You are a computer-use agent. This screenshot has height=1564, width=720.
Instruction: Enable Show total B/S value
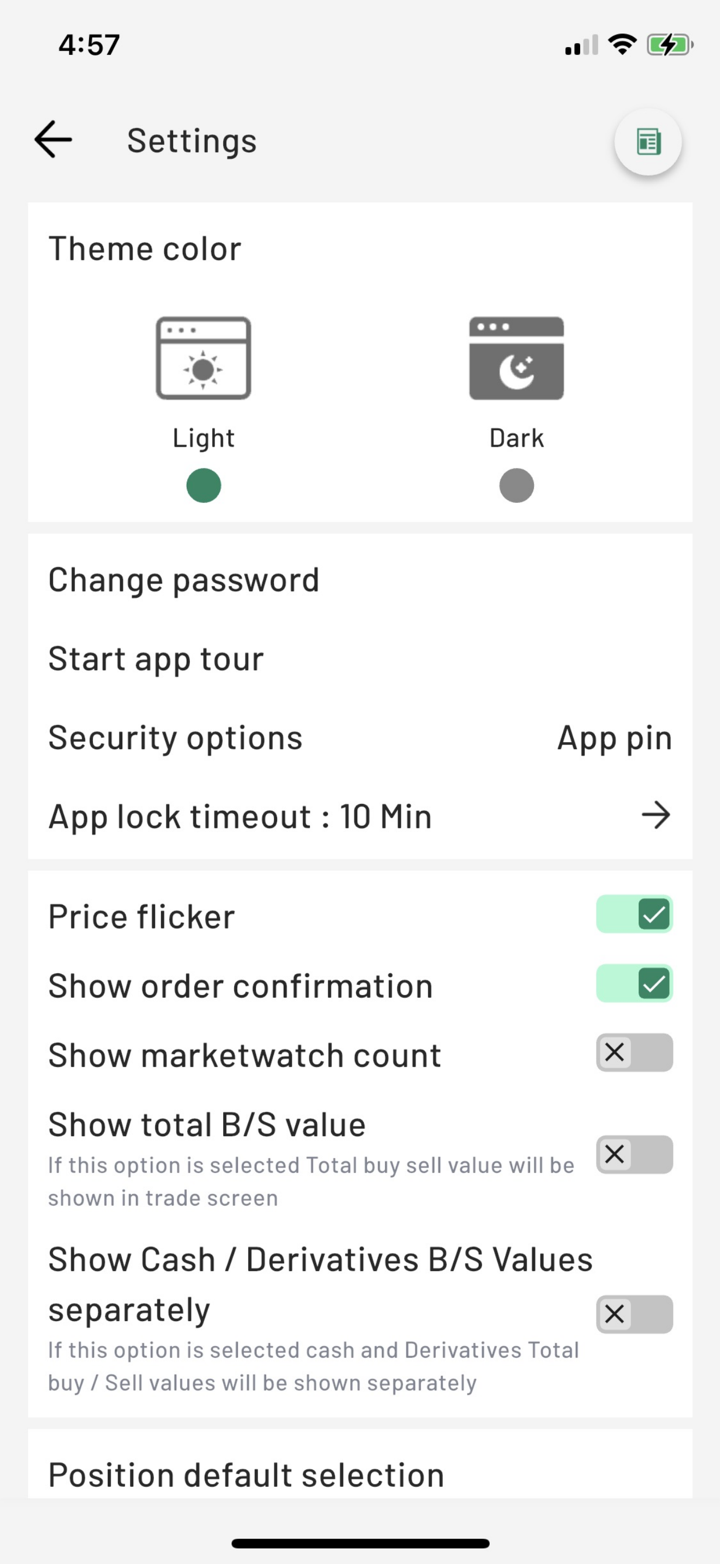[634, 1155]
